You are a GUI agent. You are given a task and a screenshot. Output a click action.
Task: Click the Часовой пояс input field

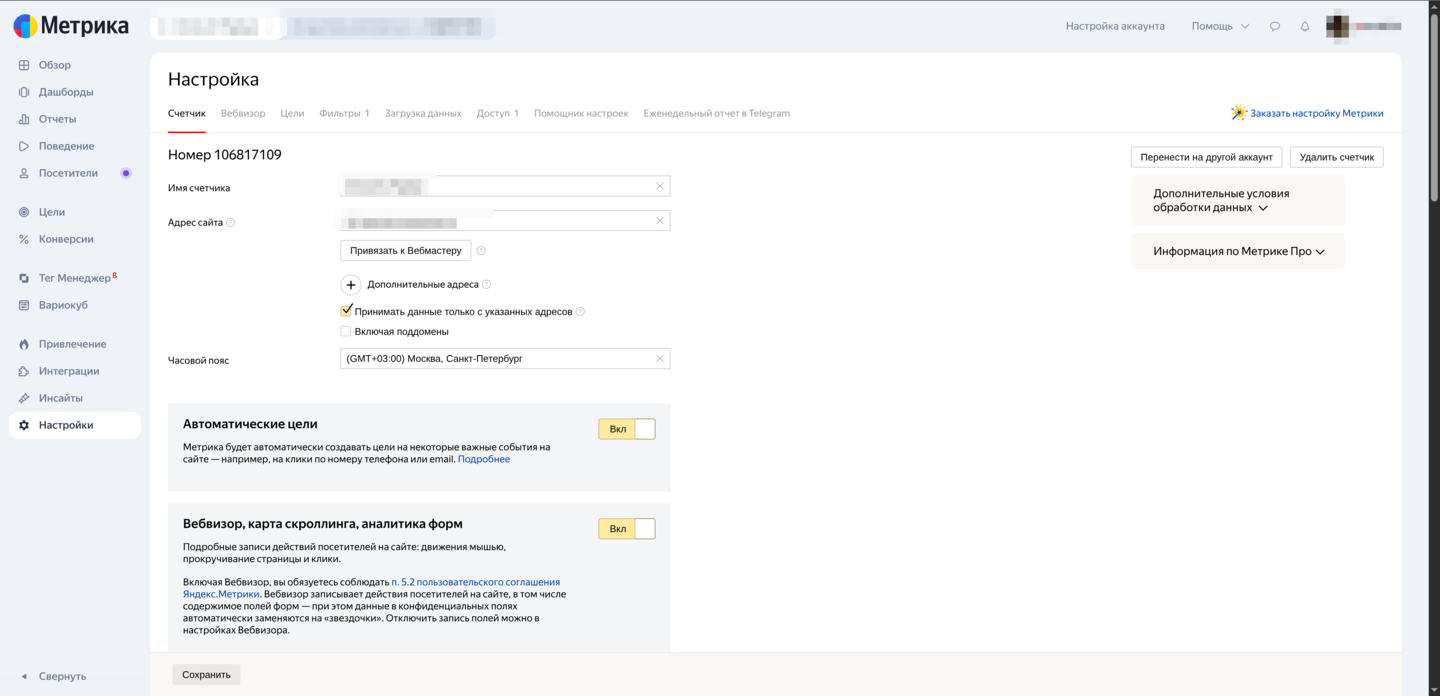495,359
